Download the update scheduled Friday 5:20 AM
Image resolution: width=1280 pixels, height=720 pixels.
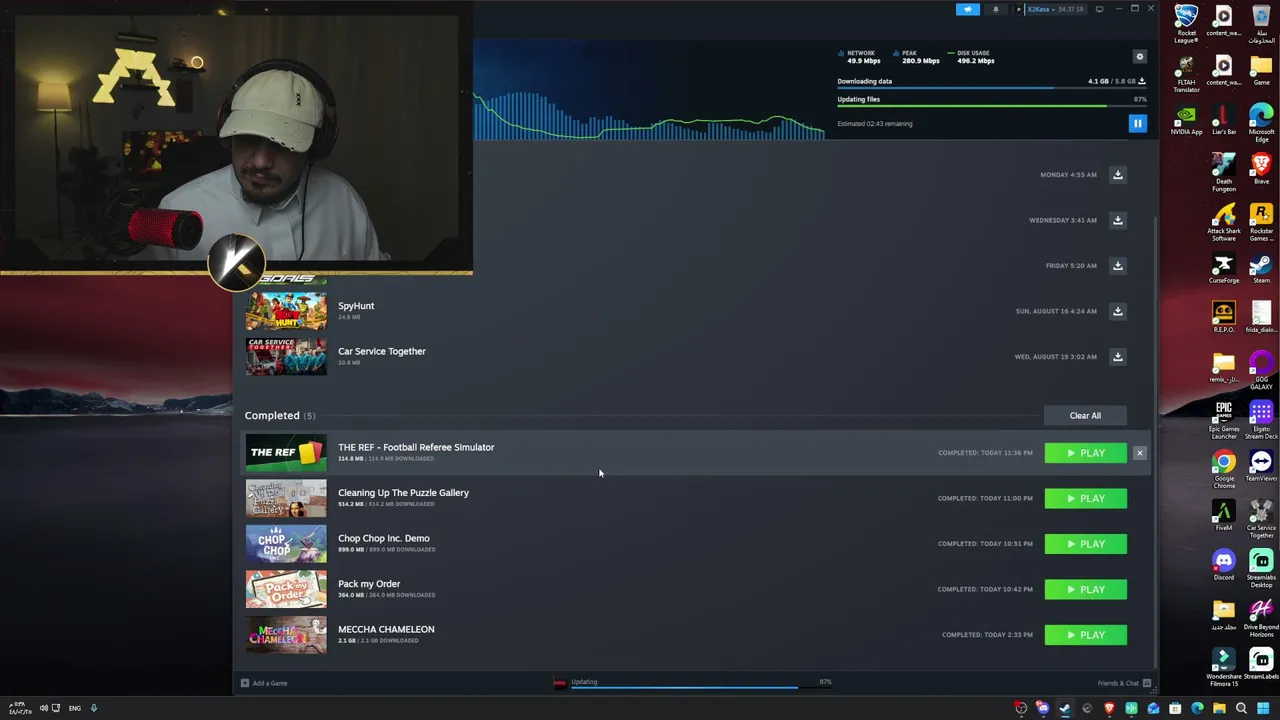point(1118,266)
